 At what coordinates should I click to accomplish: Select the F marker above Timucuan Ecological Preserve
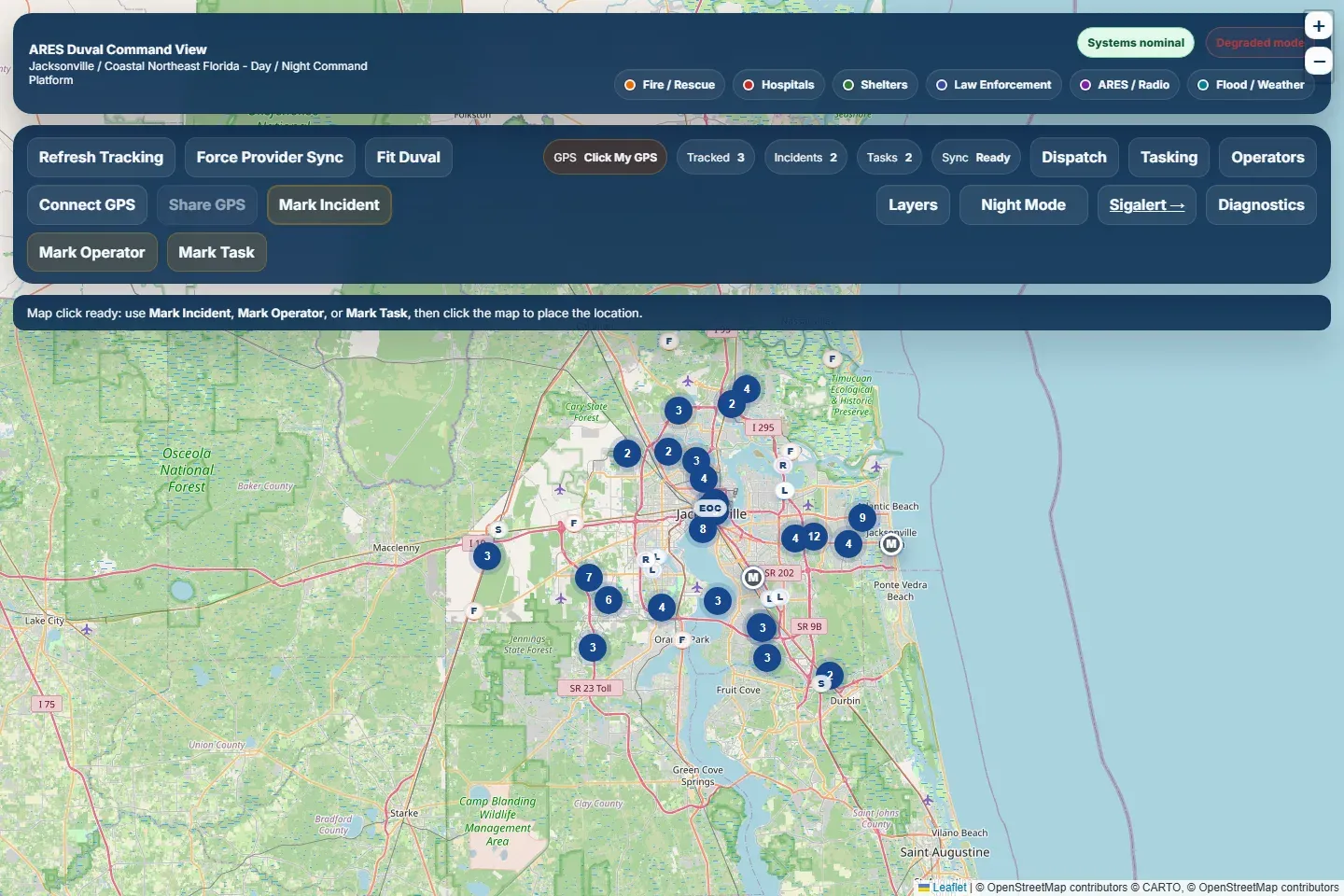pyautogui.click(x=833, y=358)
